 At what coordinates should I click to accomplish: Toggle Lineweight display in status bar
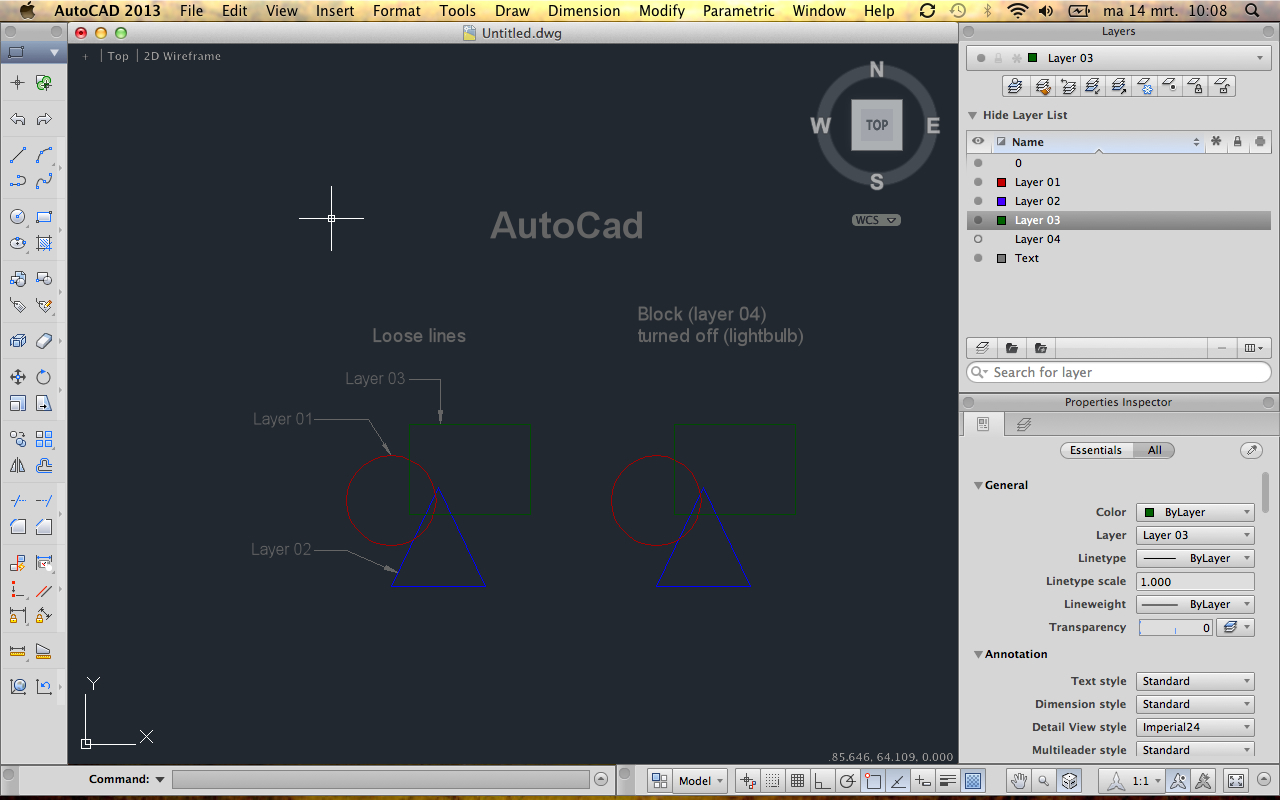point(948,780)
